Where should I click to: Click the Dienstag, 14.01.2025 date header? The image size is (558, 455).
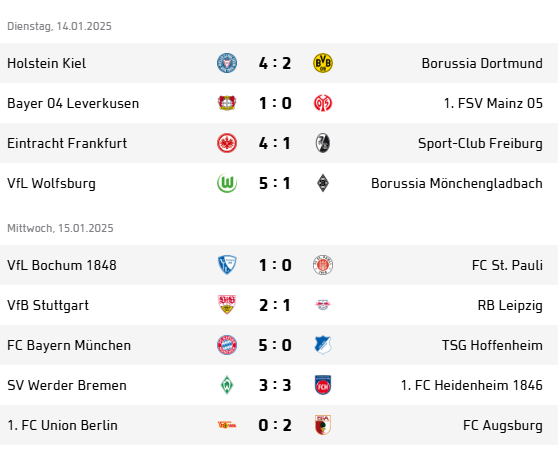tap(59, 26)
